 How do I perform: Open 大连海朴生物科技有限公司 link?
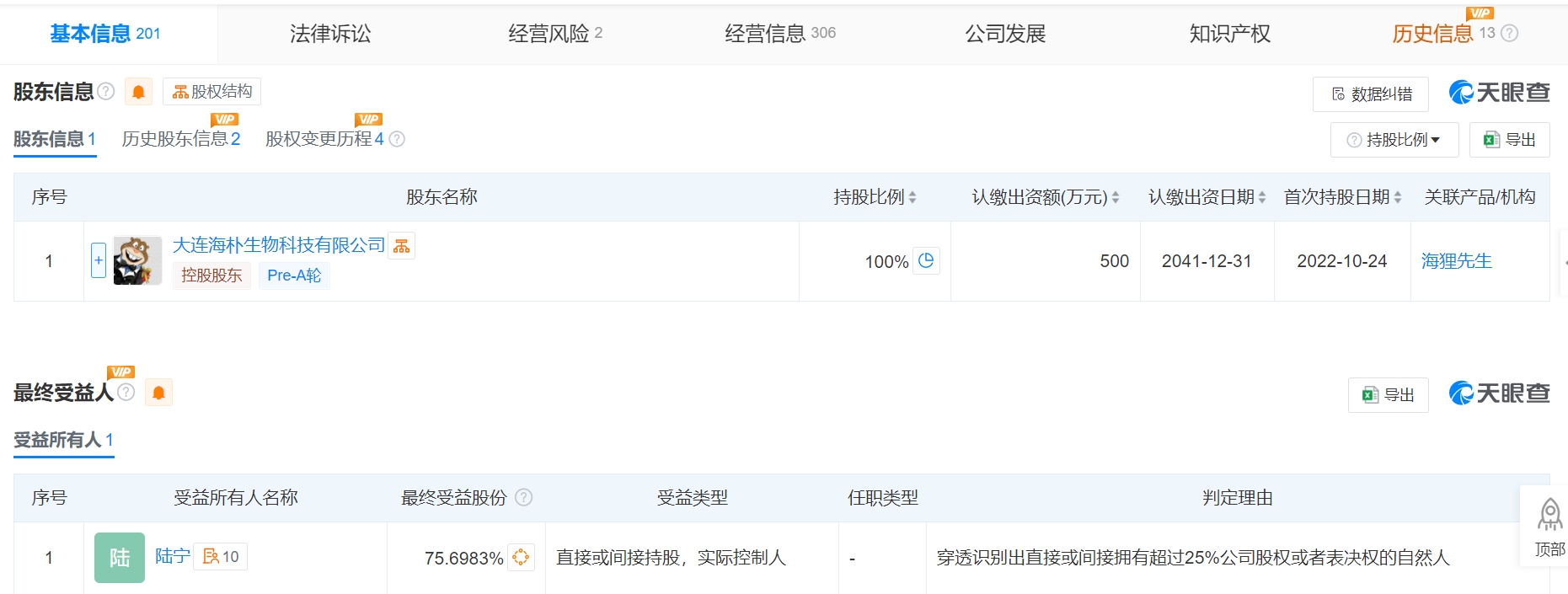click(279, 245)
